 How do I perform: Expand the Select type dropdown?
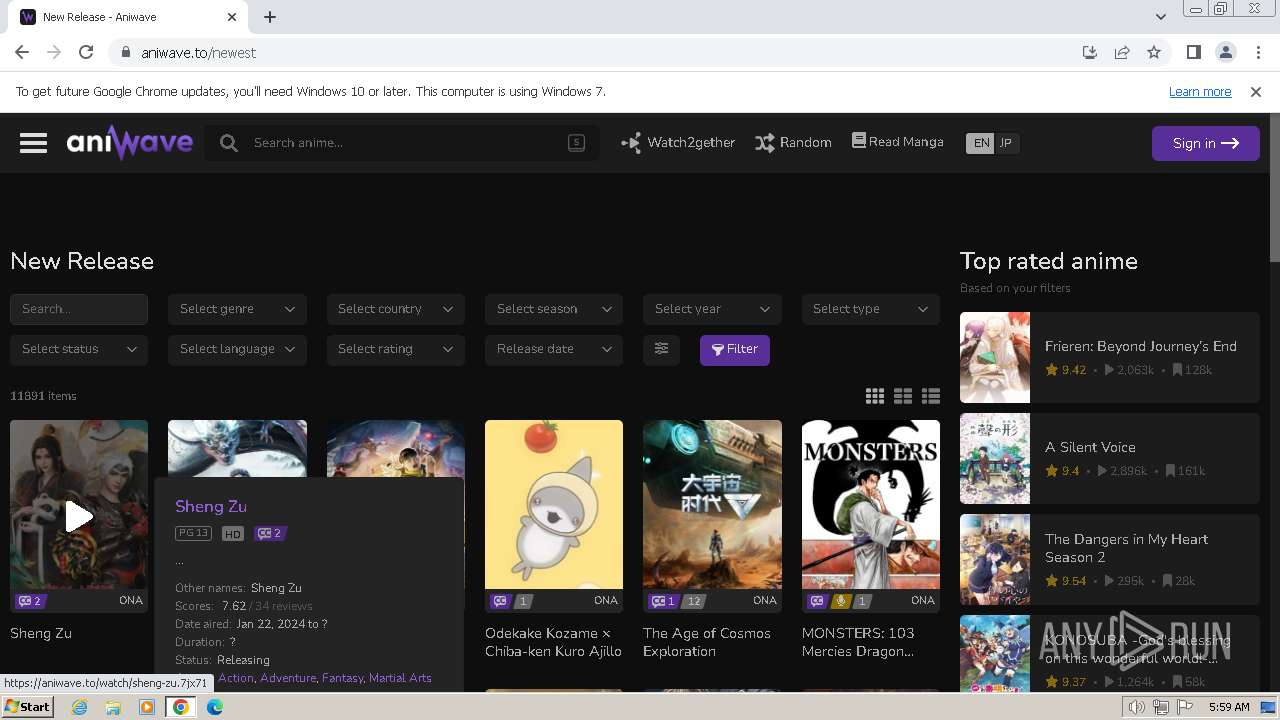pos(871,309)
